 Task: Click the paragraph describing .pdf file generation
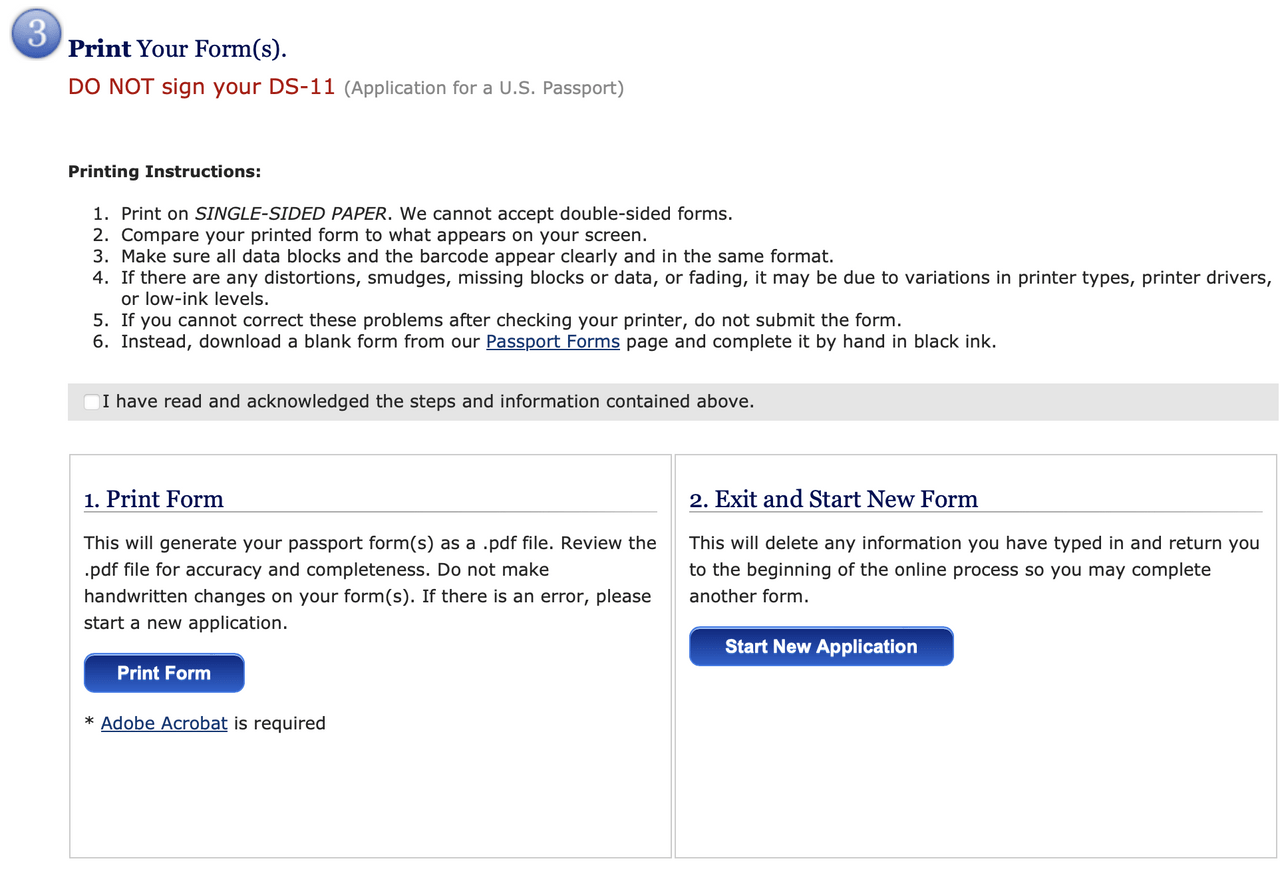click(x=370, y=583)
